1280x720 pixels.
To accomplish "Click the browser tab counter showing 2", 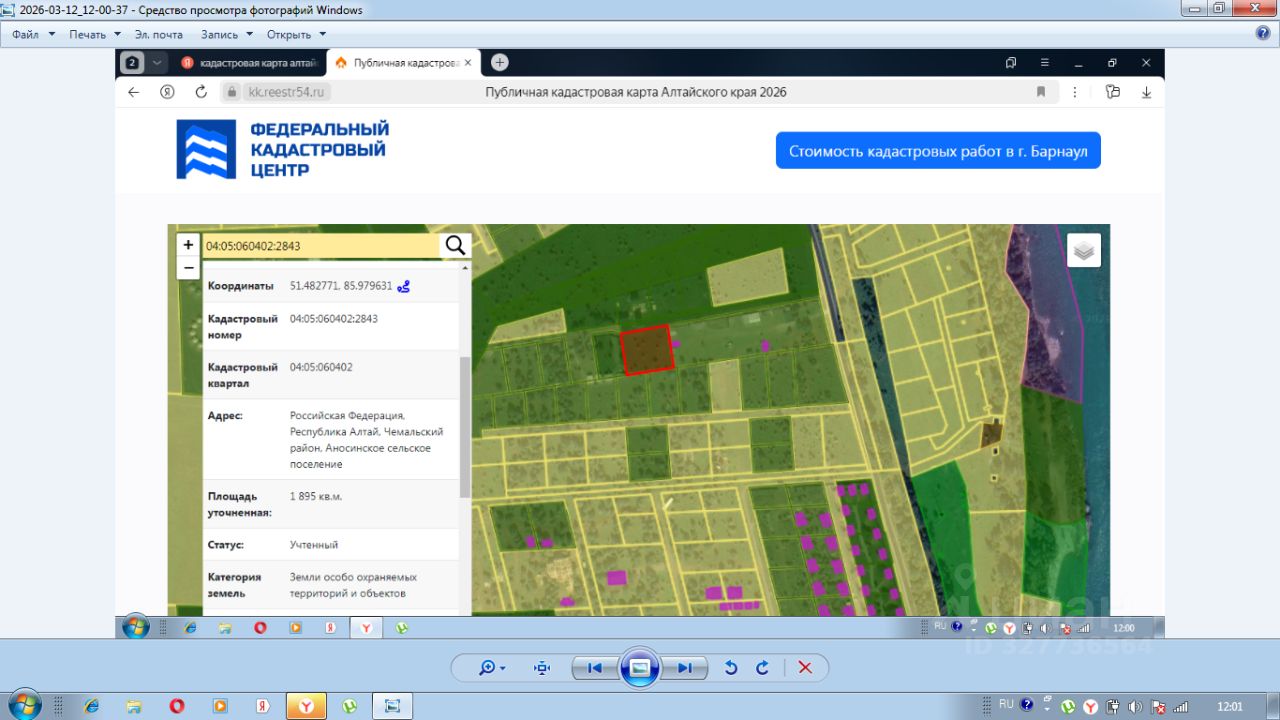I will pos(132,62).
